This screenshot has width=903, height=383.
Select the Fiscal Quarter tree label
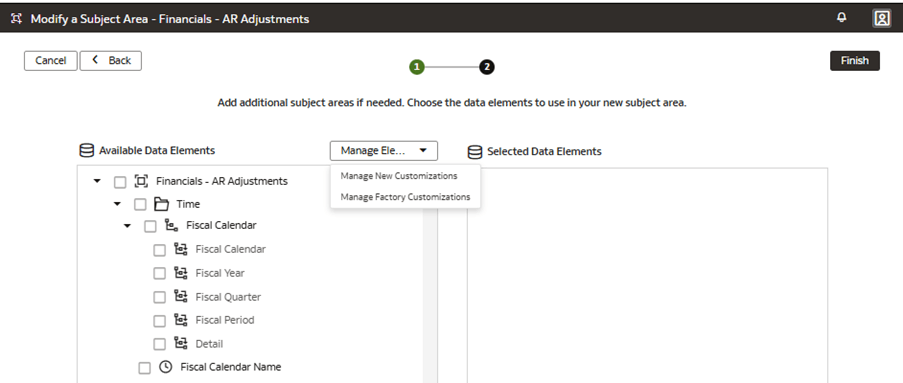[x=228, y=297]
